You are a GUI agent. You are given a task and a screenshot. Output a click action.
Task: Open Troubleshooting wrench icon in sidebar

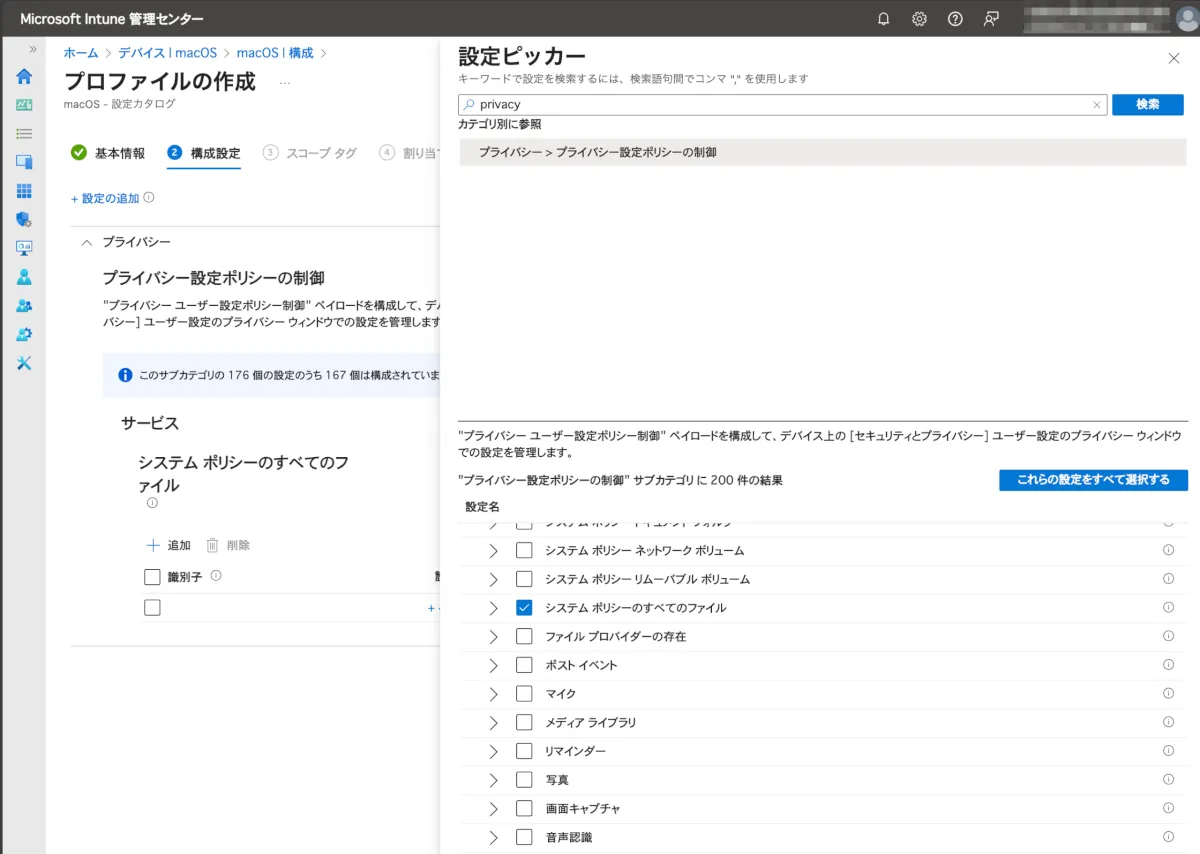24,363
